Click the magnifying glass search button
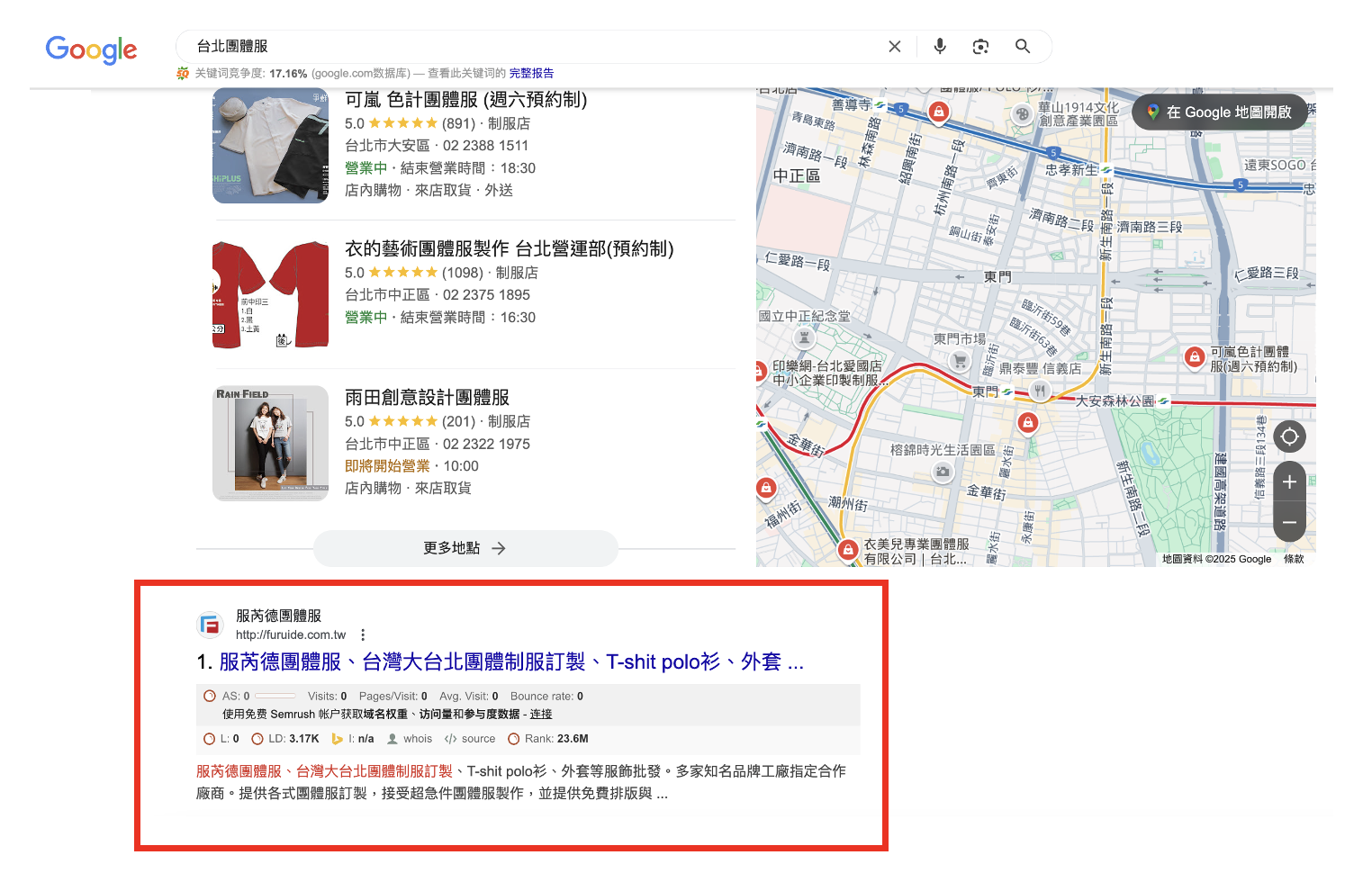Viewport: 1372px width, 891px height. [x=1022, y=47]
